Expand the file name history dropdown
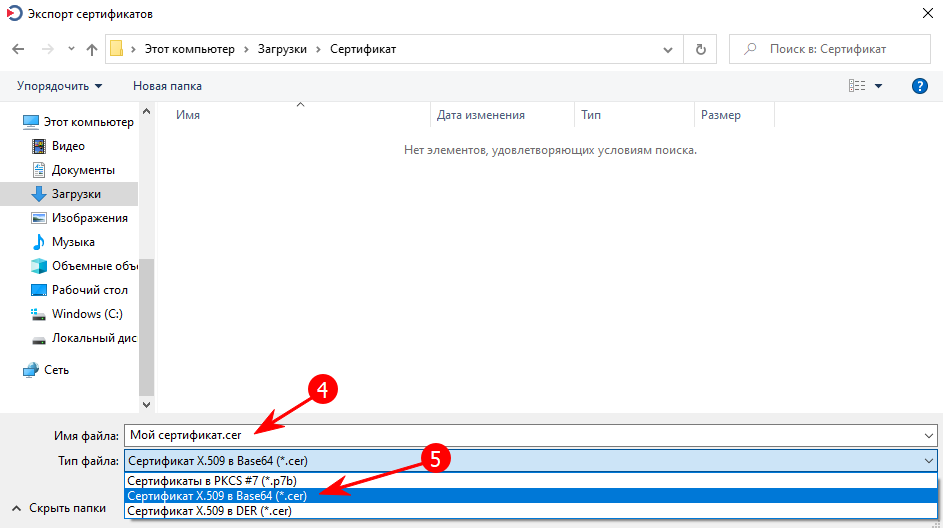The height and width of the screenshot is (528, 943). coord(929,435)
